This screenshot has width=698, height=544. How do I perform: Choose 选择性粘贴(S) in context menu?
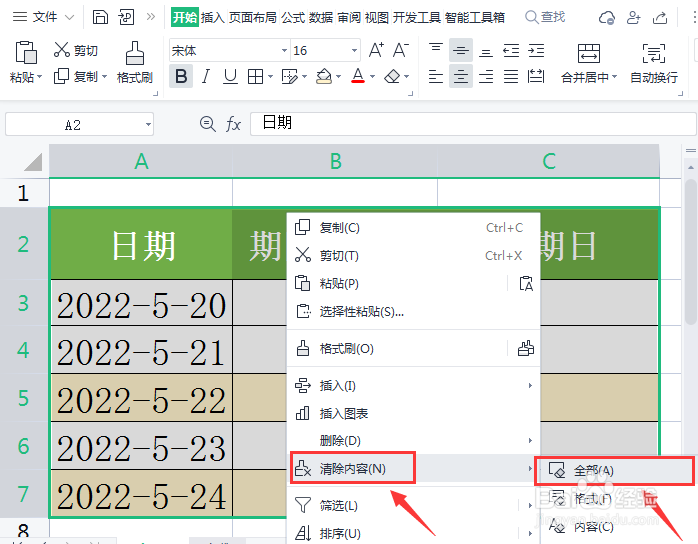click(413, 311)
